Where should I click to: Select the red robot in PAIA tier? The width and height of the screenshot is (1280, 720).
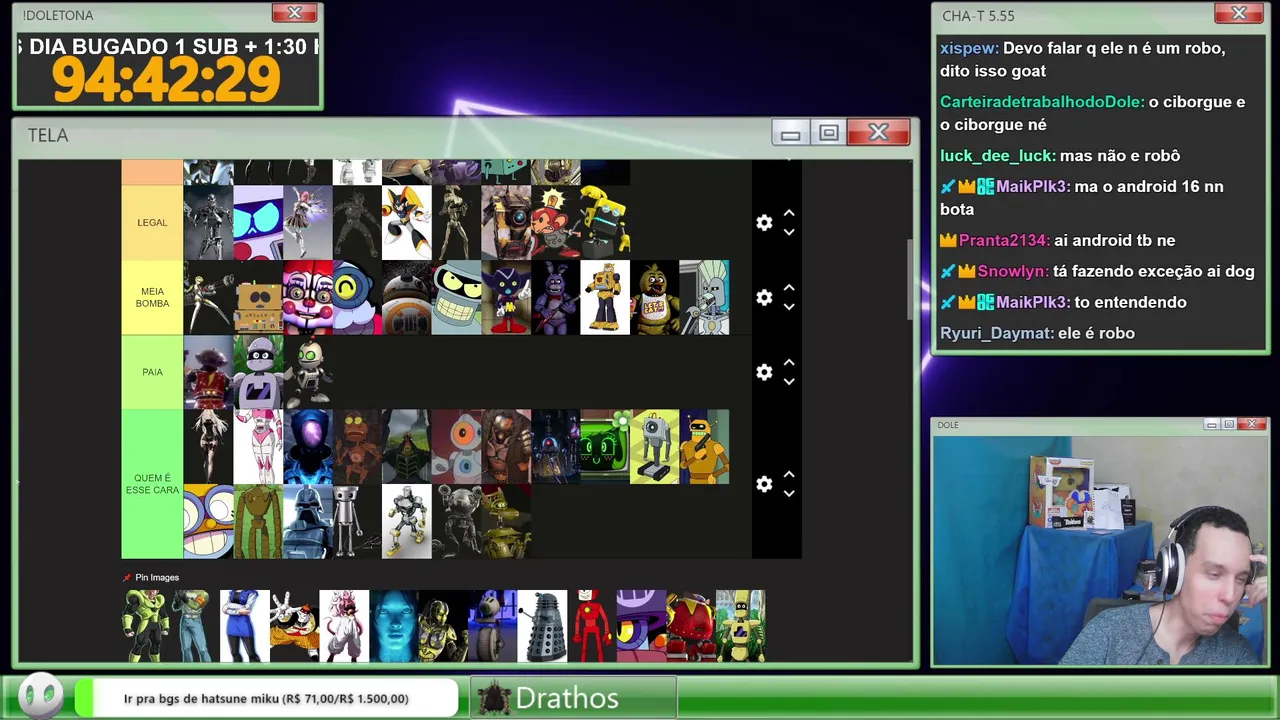coord(208,372)
